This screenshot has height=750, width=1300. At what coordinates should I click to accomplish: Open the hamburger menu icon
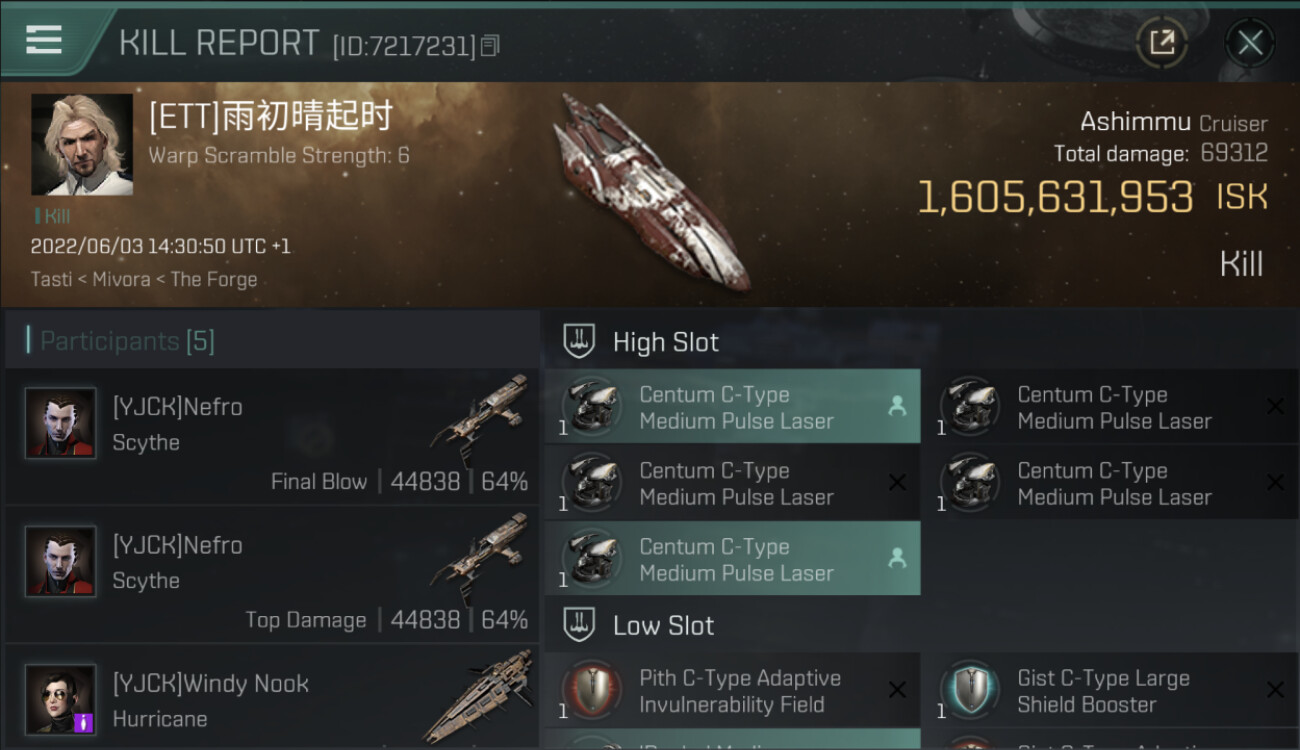coord(44,40)
